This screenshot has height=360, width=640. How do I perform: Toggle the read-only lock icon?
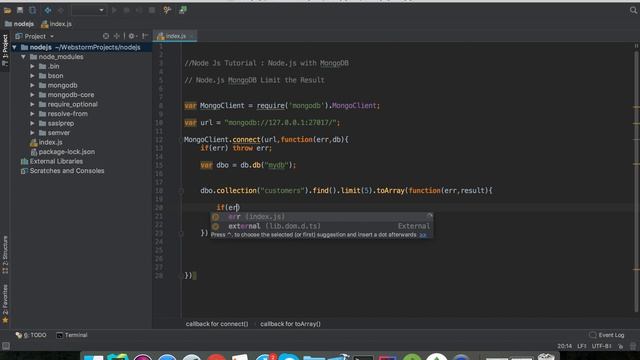tap(620, 346)
